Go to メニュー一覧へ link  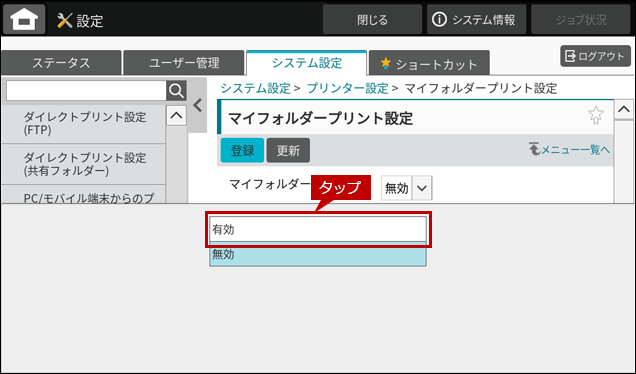point(569,149)
